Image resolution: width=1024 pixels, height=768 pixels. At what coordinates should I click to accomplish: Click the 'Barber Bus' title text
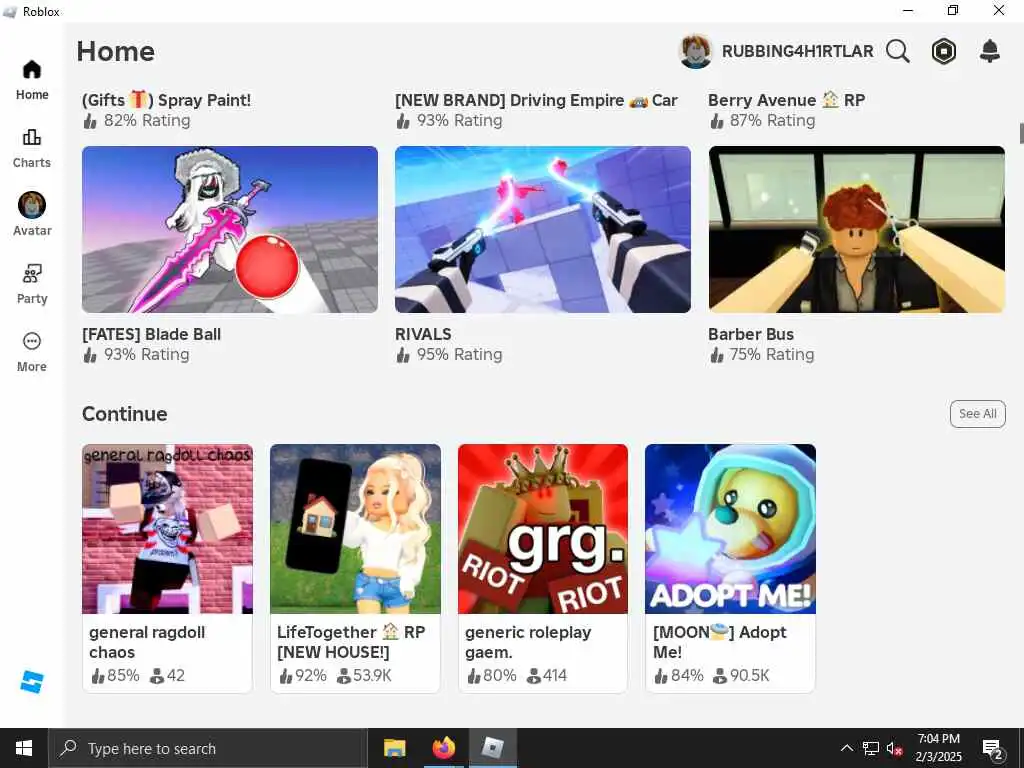pos(751,334)
